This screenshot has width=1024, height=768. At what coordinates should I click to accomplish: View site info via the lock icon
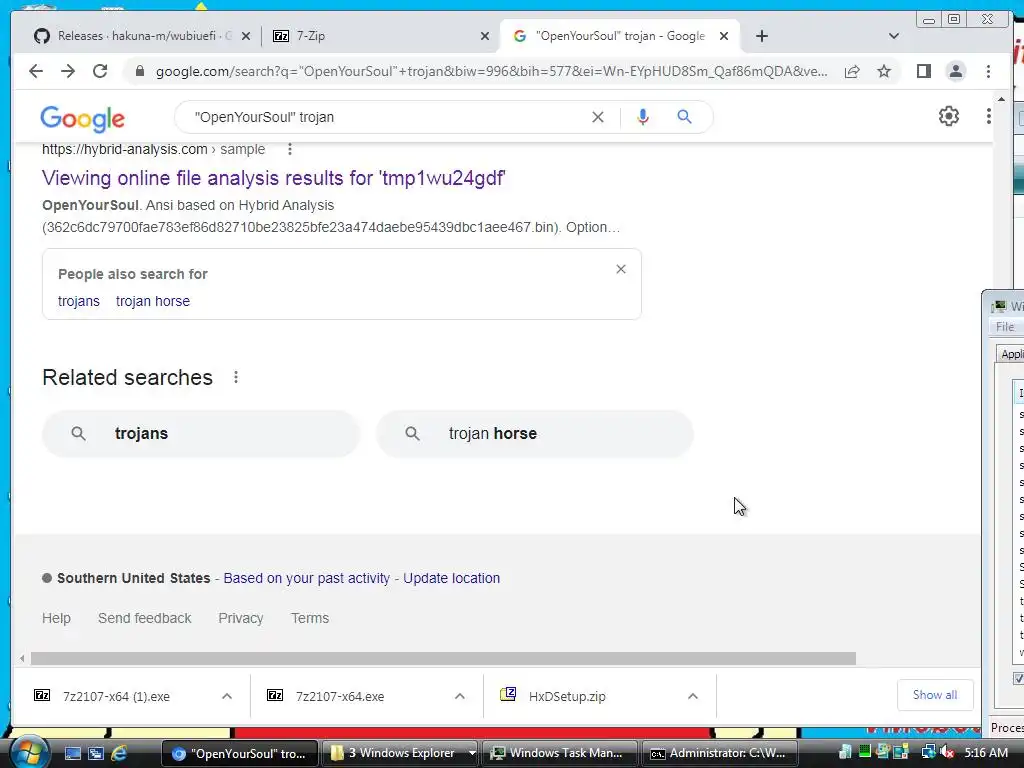(139, 71)
